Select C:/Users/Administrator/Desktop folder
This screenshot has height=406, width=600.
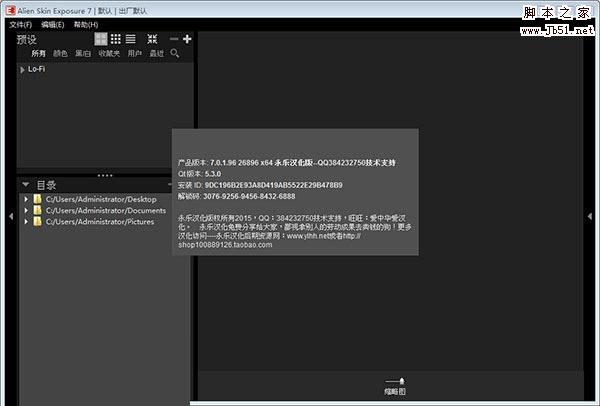tap(101, 199)
